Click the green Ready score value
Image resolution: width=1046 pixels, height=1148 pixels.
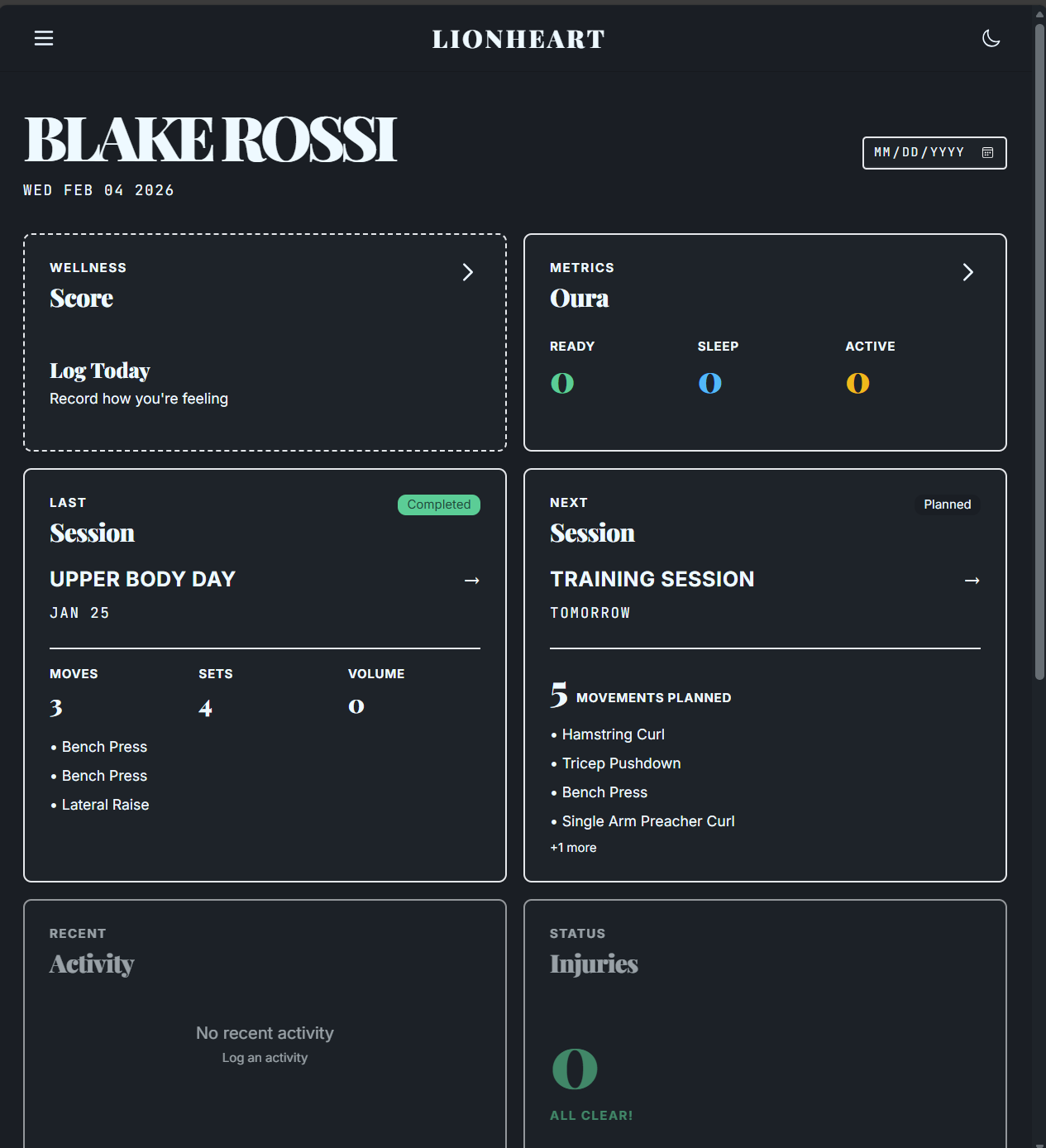click(x=562, y=383)
